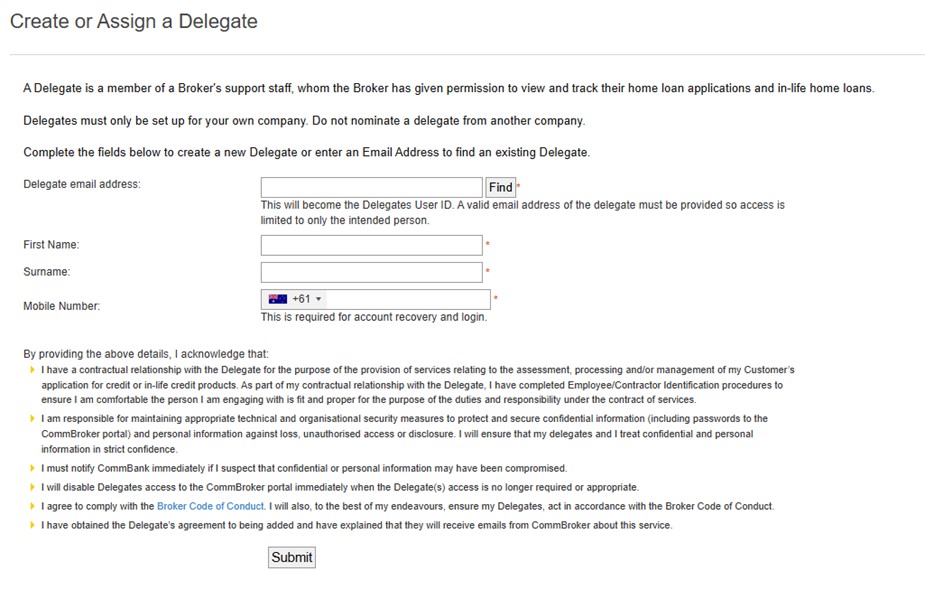925x590 pixels.
Task: Click bullet arrow beside Code of Conduct statement
Action: [32, 506]
